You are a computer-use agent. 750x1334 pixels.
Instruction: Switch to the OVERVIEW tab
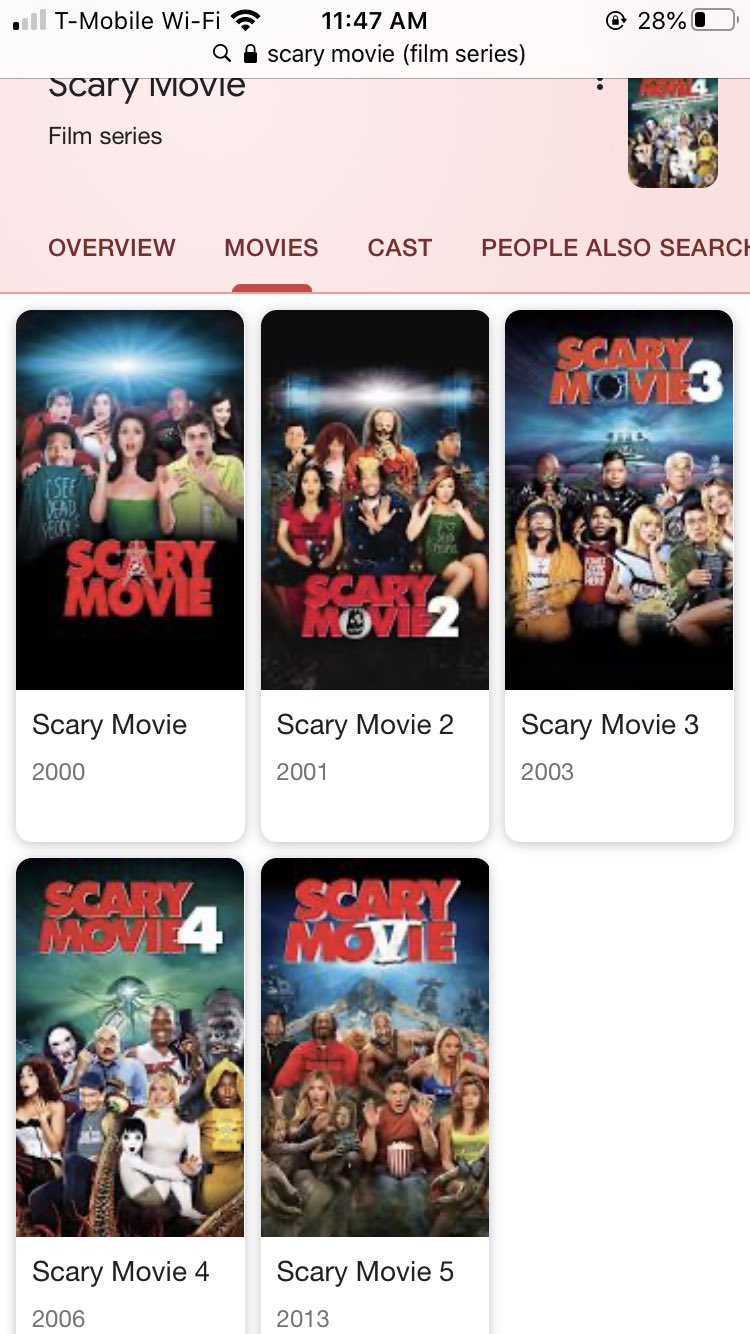[112, 248]
